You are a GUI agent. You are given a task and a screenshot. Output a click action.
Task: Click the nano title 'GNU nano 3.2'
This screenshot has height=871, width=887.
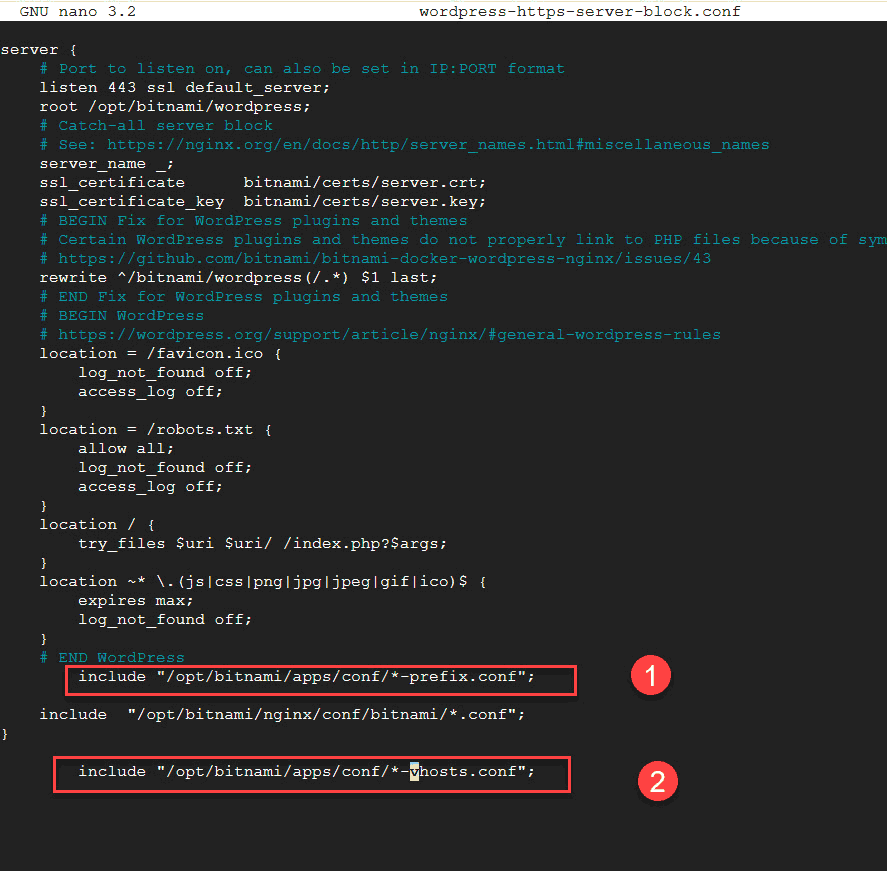coord(77,11)
